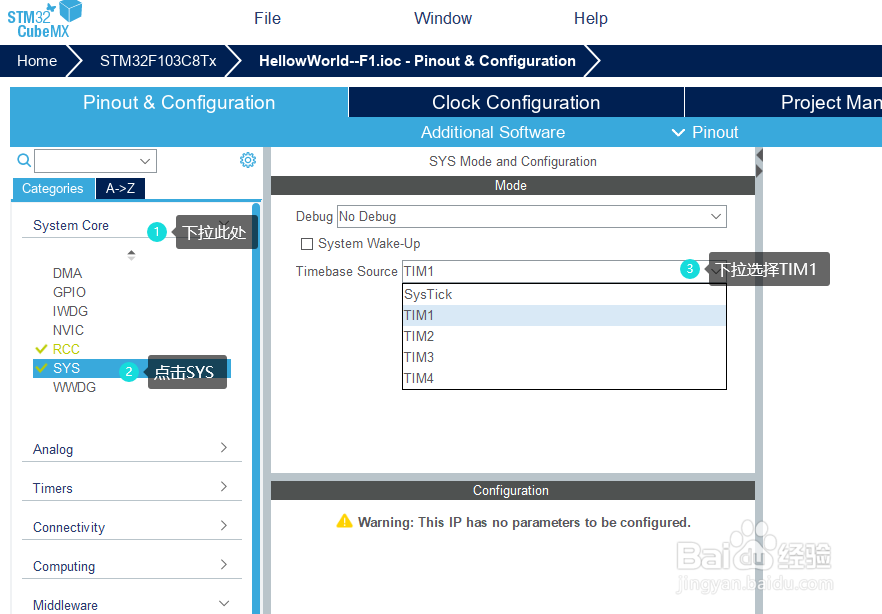Click the STM32F103C8Tx breadcrumb
The height and width of the screenshot is (614, 882).
[158, 61]
